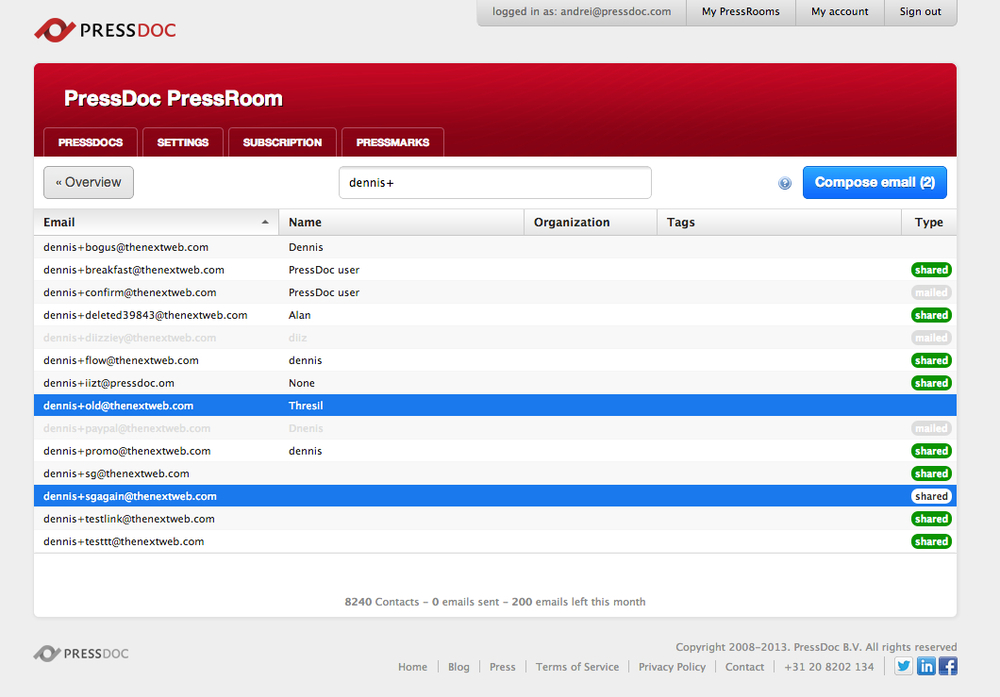Open the Twitter icon in footer
Screen dimensions: 1000x697
pyautogui.click(x=904, y=666)
